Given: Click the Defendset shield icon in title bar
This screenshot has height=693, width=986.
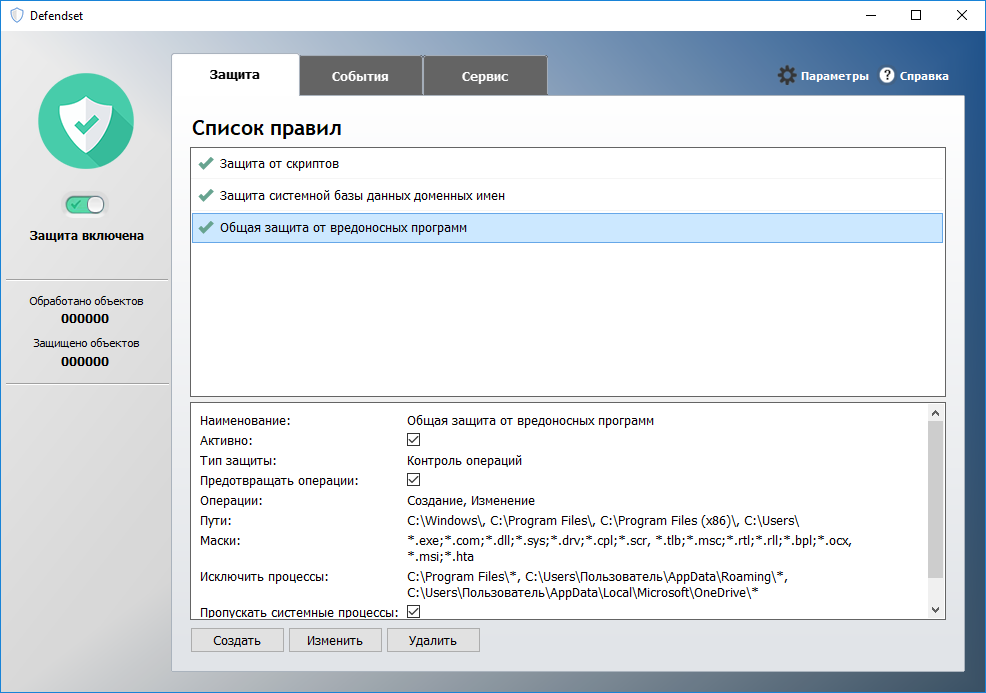Looking at the screenshot, I should pyautogui.click(x=17, y=15).
